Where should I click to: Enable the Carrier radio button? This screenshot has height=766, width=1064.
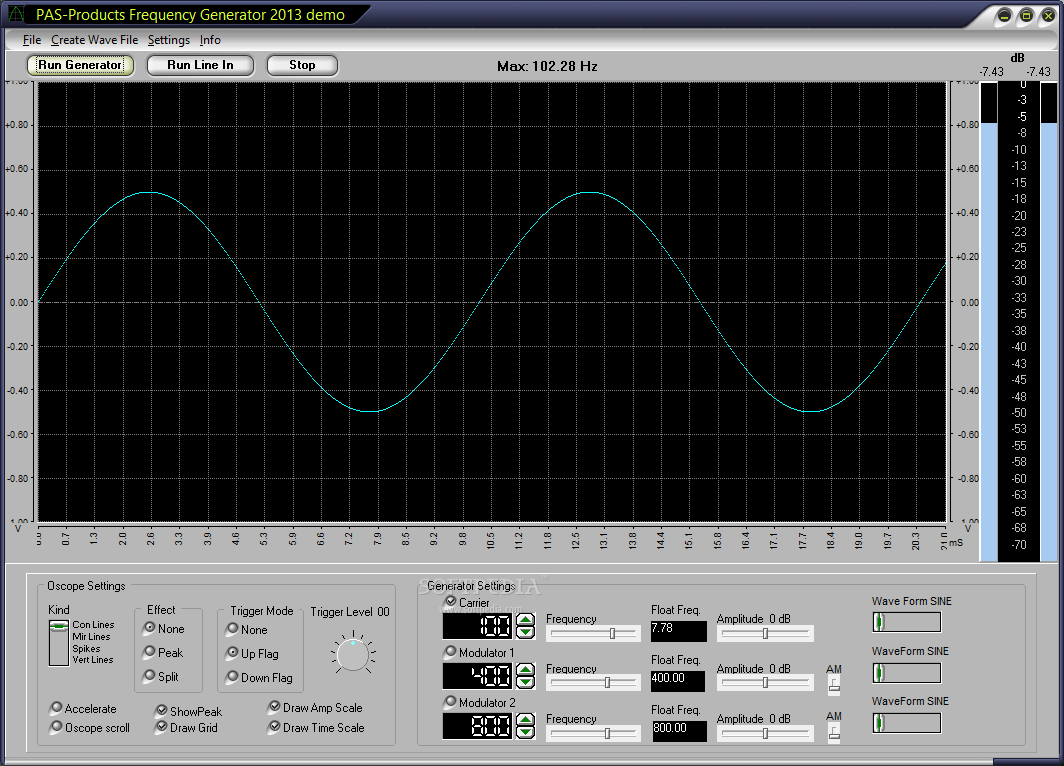[x=451, y=602]
